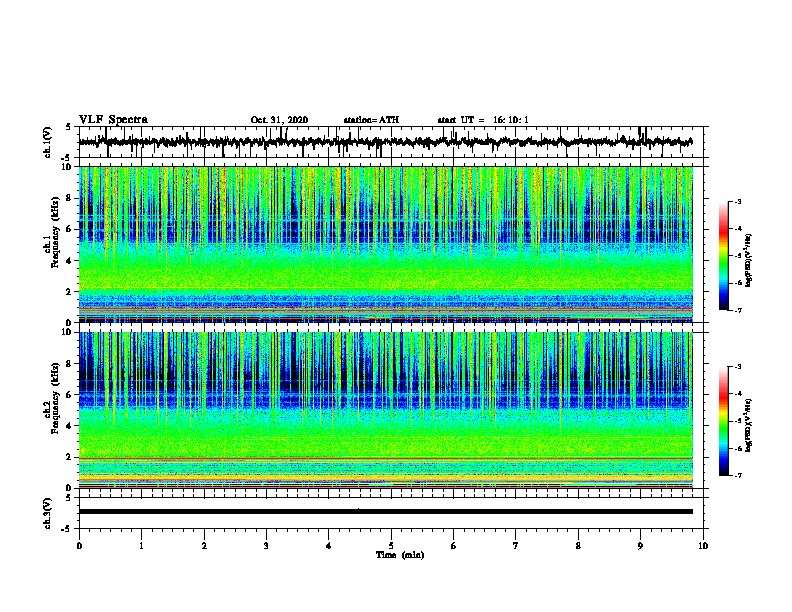Click time axis tick label '3'
Viewport: 792px width, 612px height.
(266, 546)
